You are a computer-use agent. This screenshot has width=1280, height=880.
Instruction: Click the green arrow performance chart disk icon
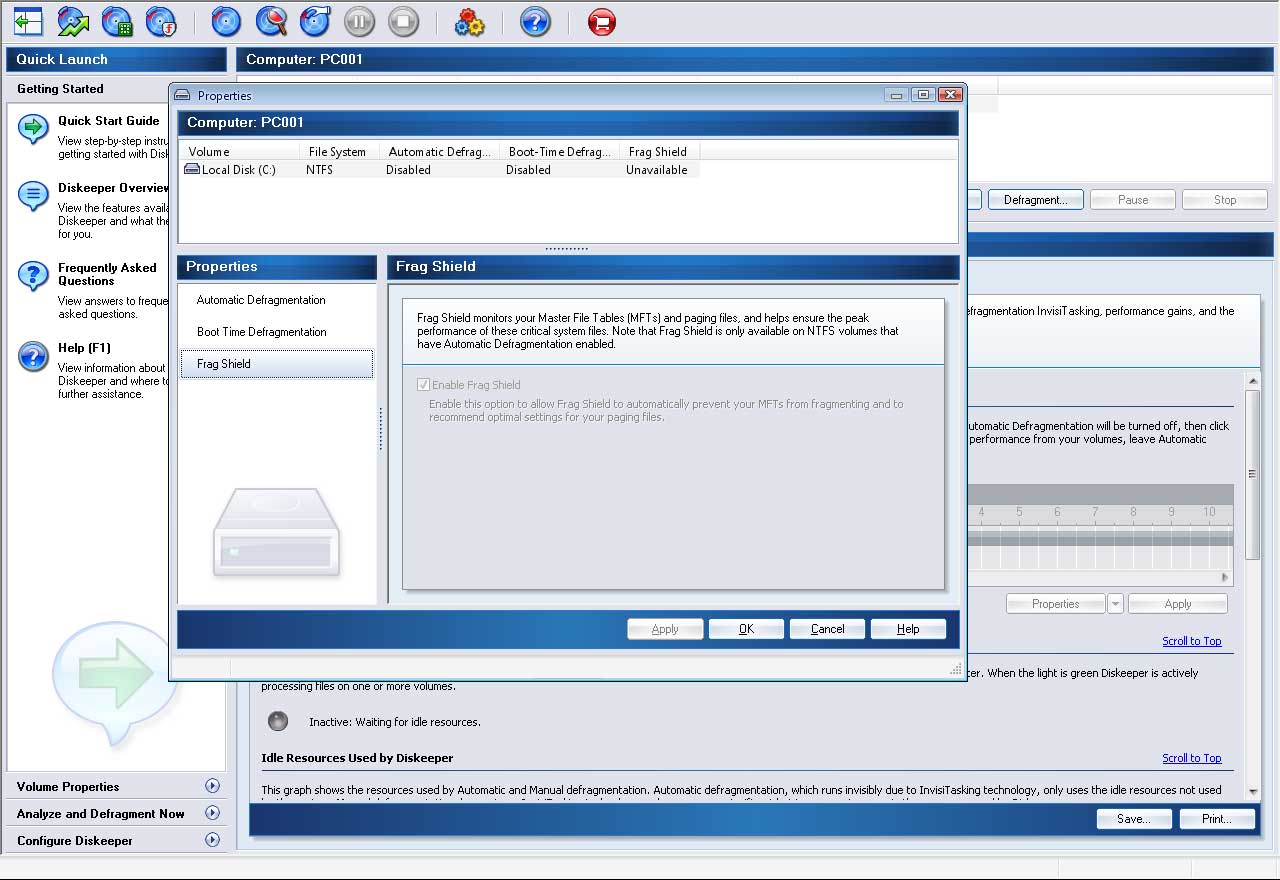(73, 21)
